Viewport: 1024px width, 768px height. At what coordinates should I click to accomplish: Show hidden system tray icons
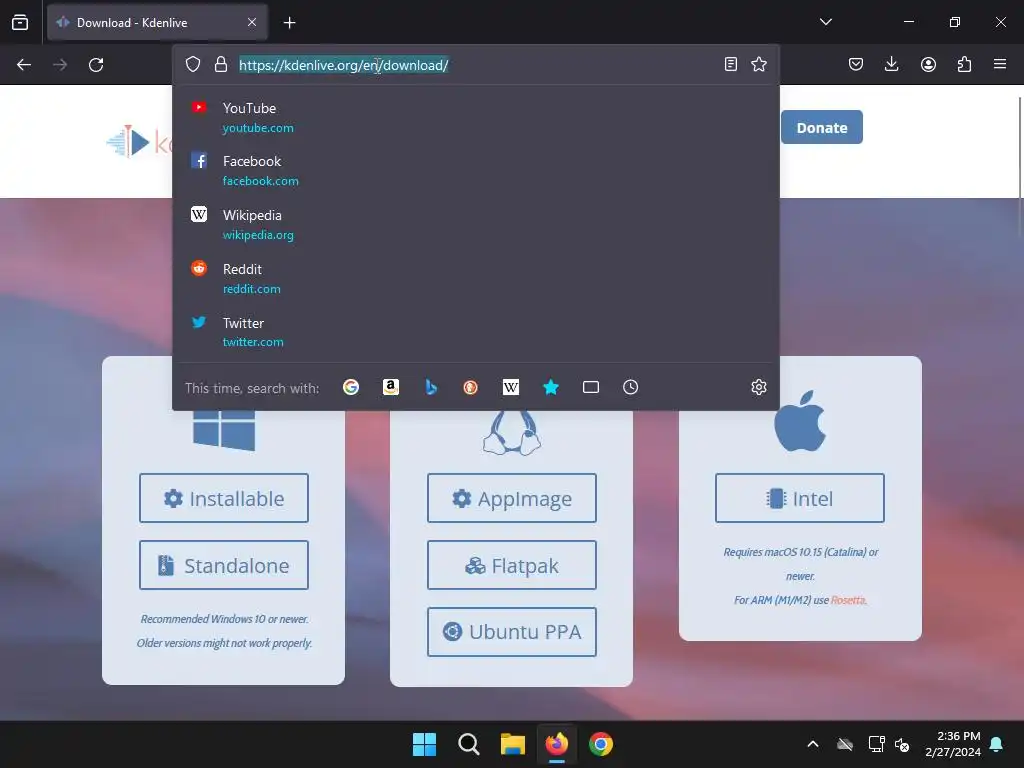point(812,744)
